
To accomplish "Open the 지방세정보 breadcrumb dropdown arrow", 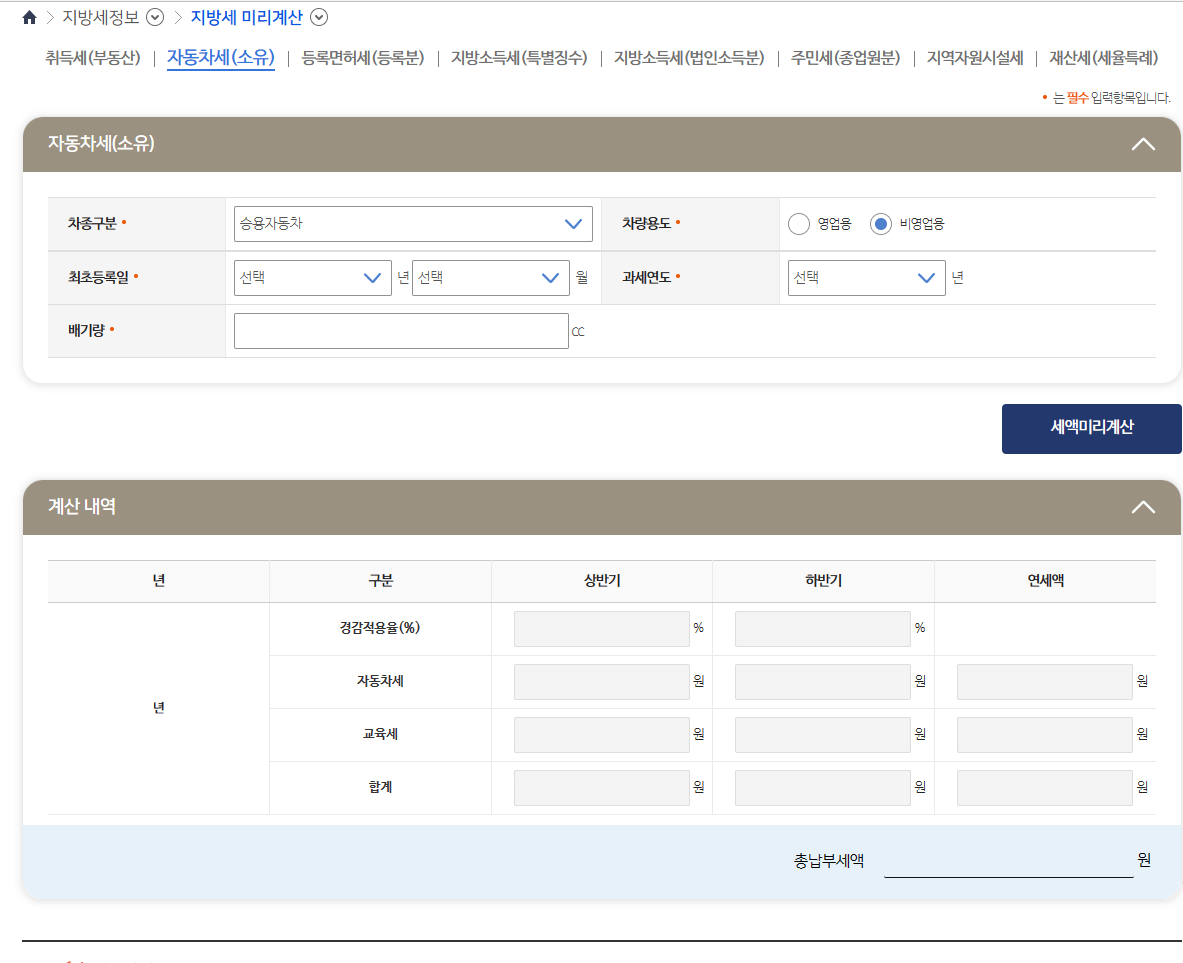I will (x=155, y=17).
